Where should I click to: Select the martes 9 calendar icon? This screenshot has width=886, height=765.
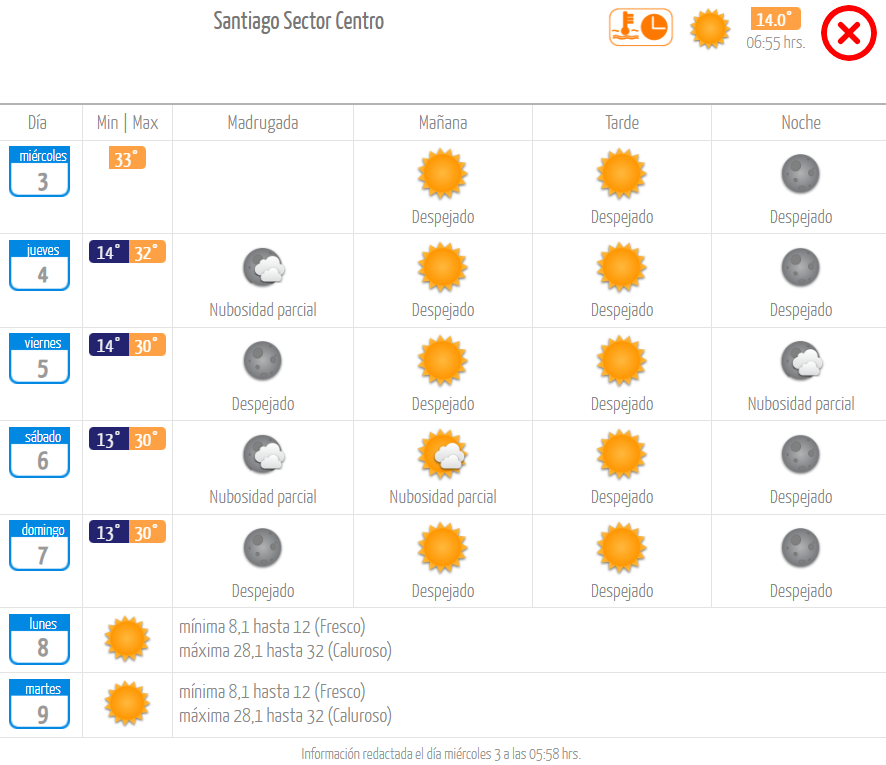[x=40, y=703]
